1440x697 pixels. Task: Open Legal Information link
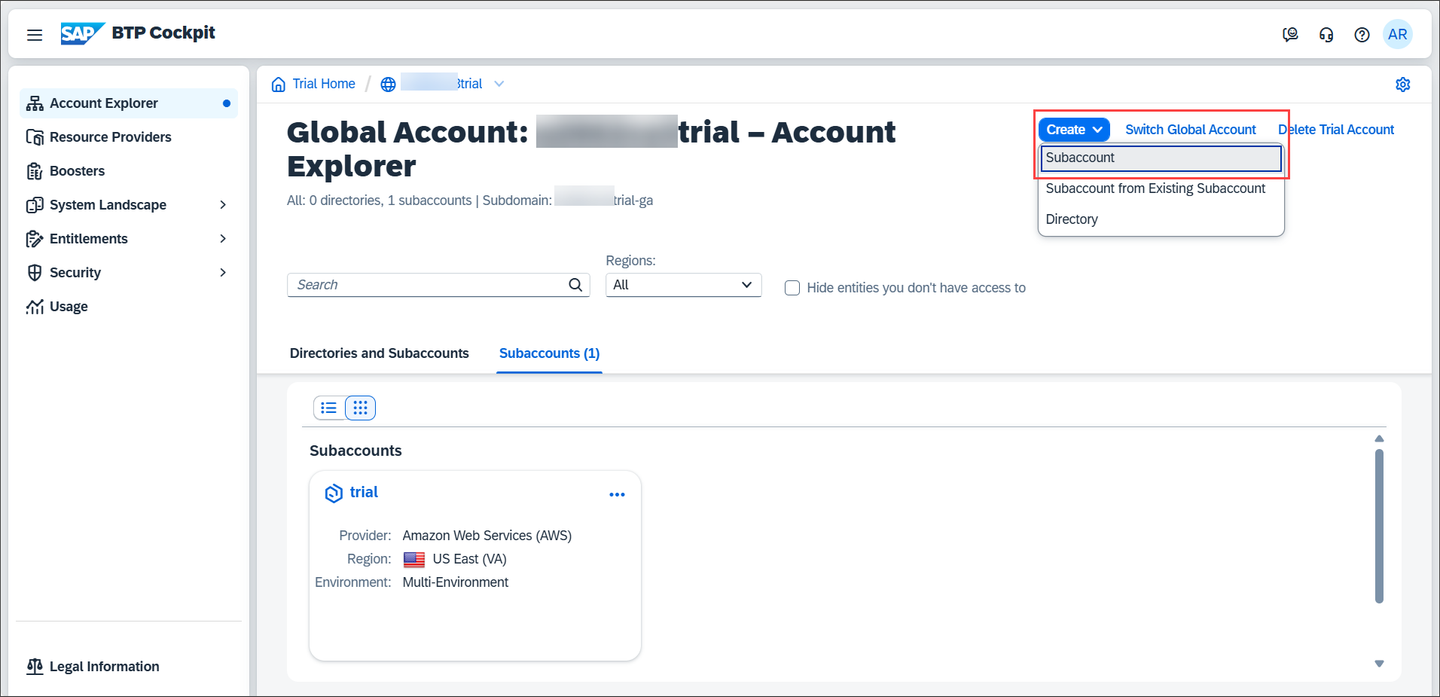(x=104, y=667)
